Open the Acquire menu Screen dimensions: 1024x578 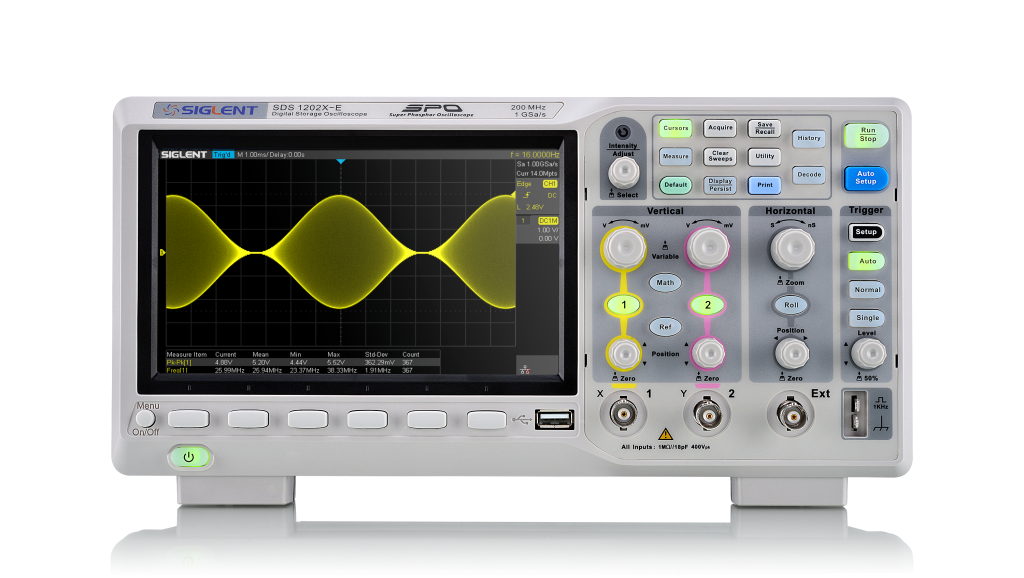720,128
